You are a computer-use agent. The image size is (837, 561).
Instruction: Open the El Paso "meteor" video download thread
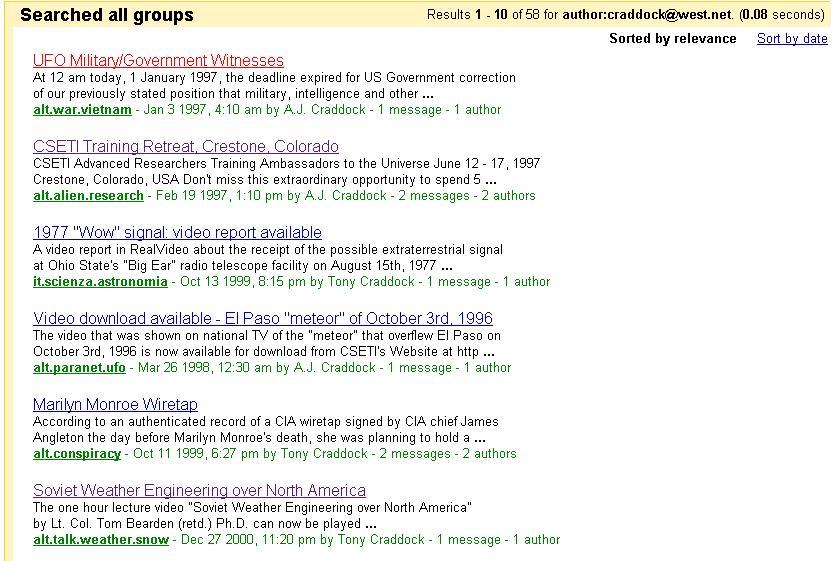(263, 318)
